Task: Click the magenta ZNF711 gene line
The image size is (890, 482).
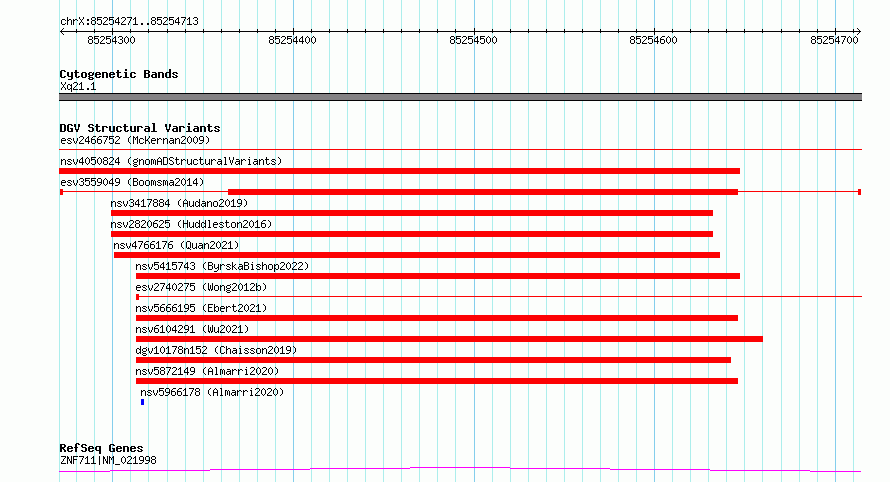Action: tap(460, 470)
